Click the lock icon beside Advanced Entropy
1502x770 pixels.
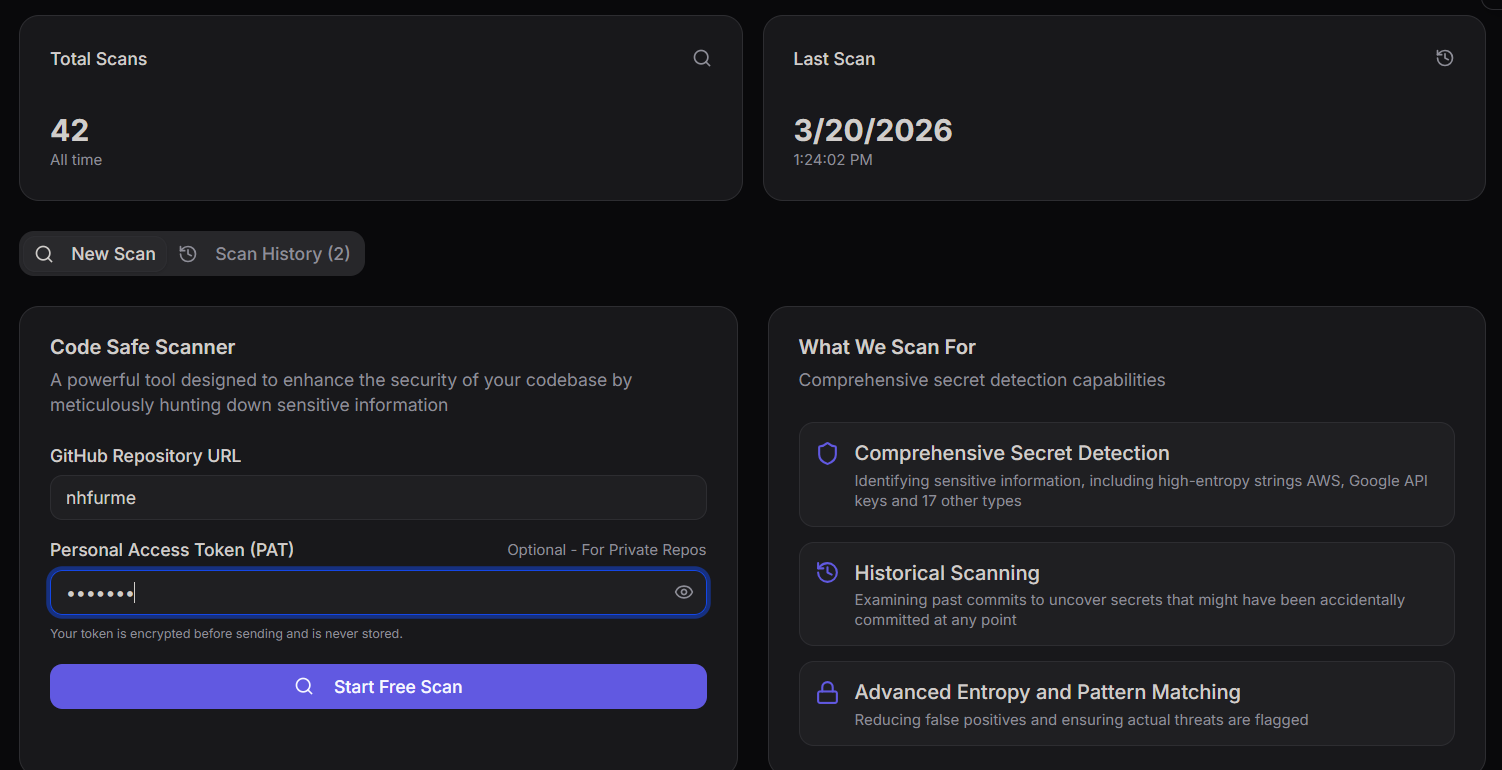[x=826, y=692]
